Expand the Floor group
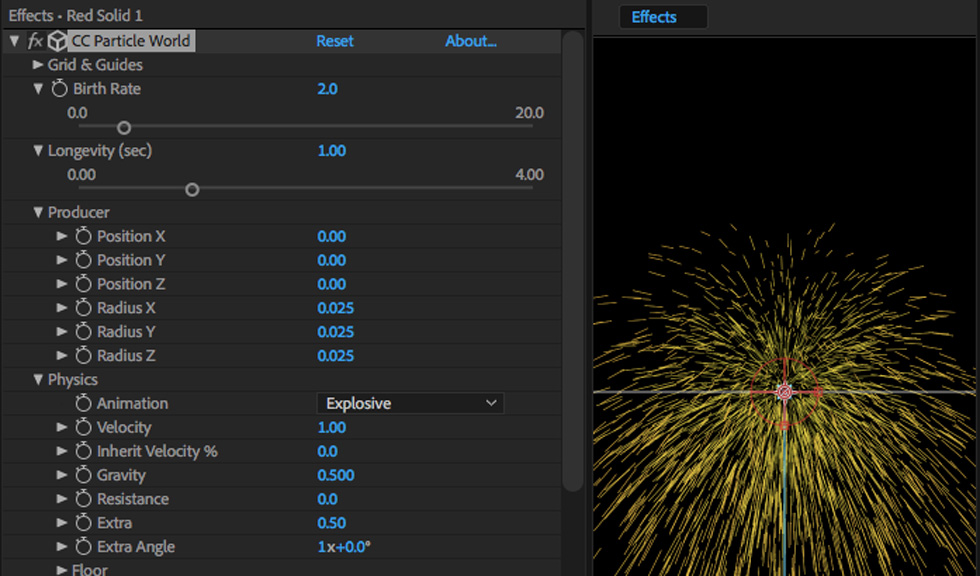This screenshot has width=980, height=576. (x=61, y=570)
